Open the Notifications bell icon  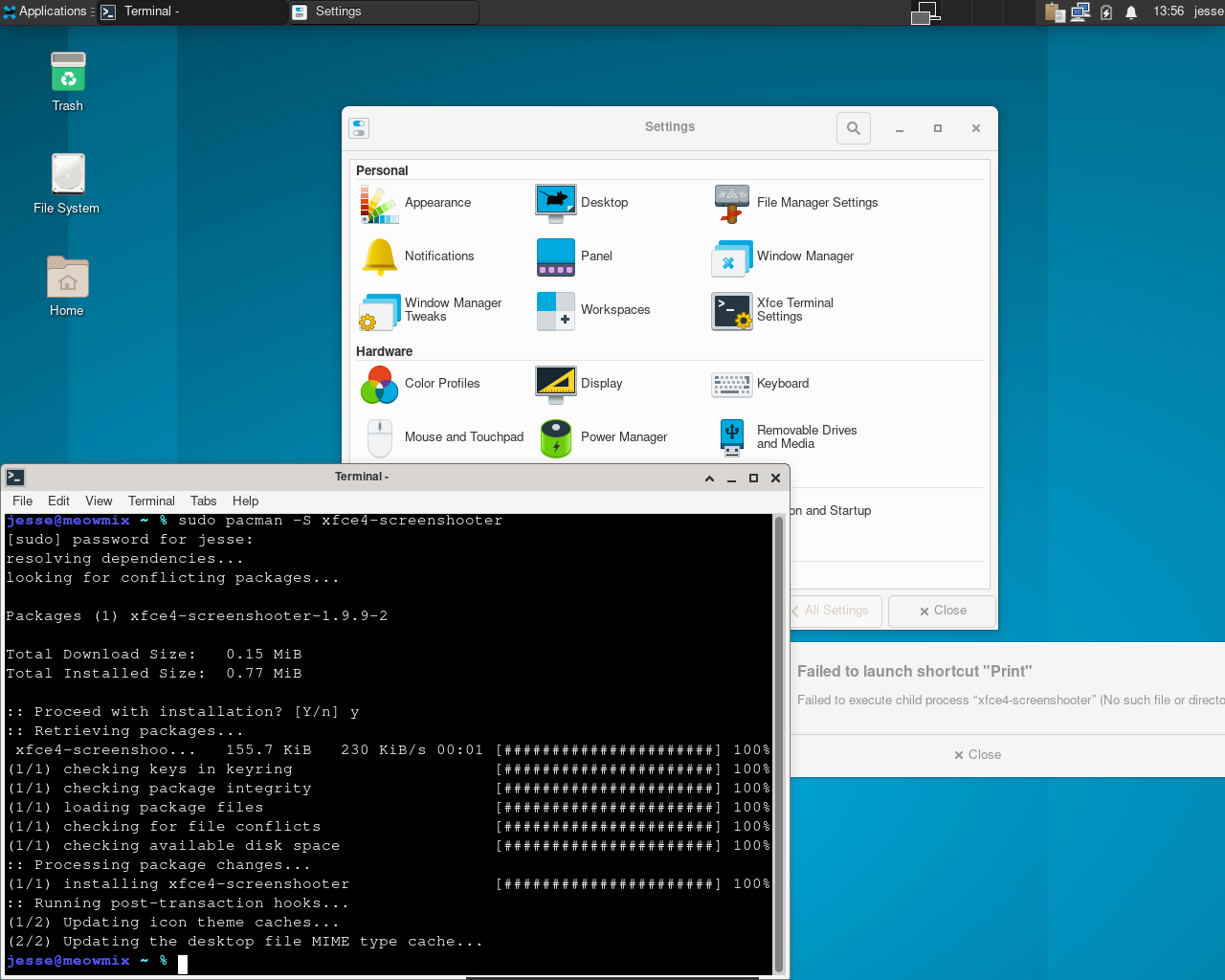tap(379, 256)
